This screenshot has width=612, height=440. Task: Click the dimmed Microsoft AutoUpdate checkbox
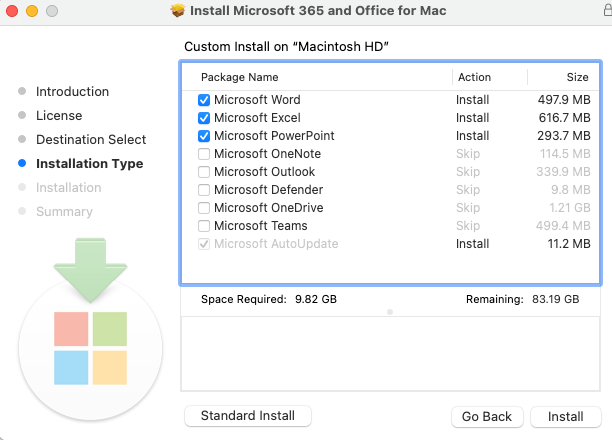tap(204, 244)
